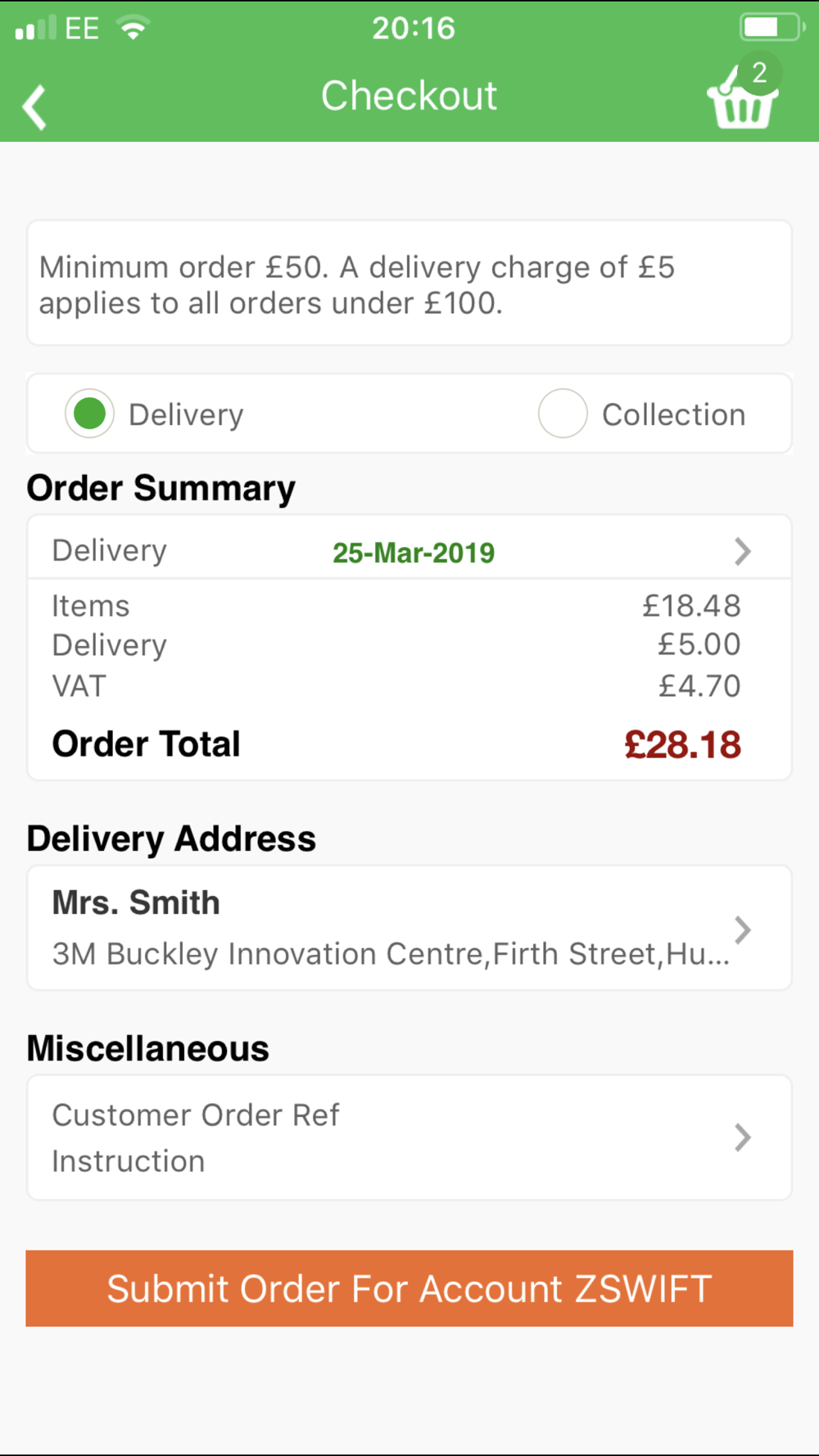Tap the Collection option label
Image resolution: width=819 pixels, height=1456 pixels.
click(673, 414)
